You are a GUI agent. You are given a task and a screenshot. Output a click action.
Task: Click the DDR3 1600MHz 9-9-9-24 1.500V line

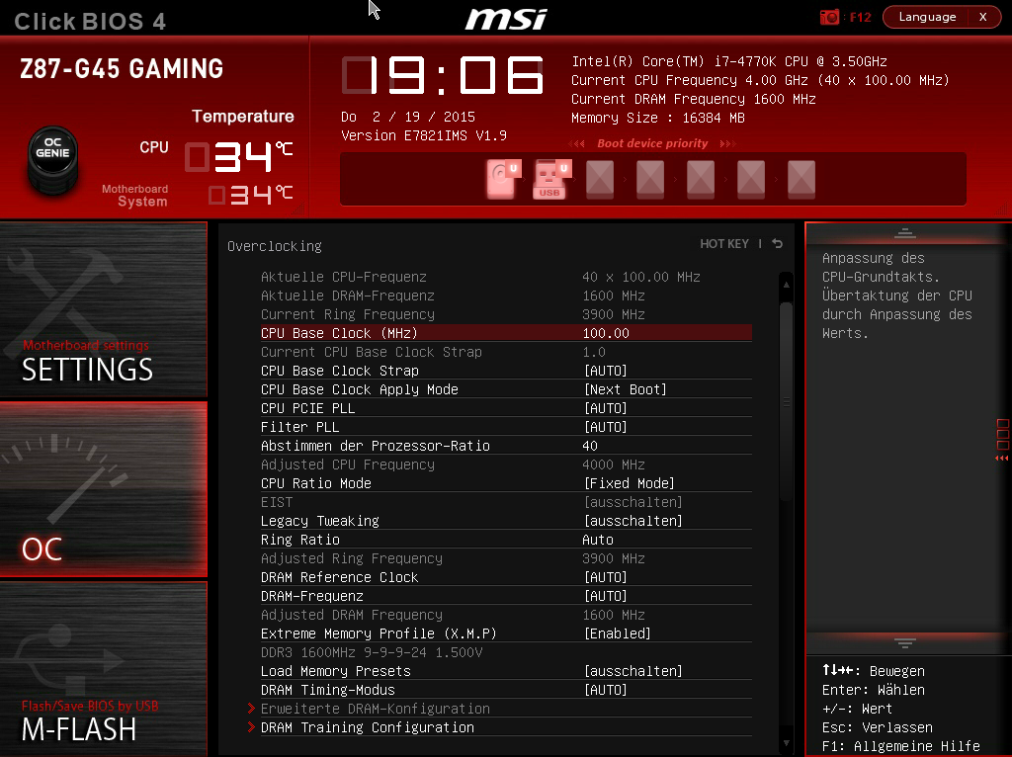tap(372, 652)
